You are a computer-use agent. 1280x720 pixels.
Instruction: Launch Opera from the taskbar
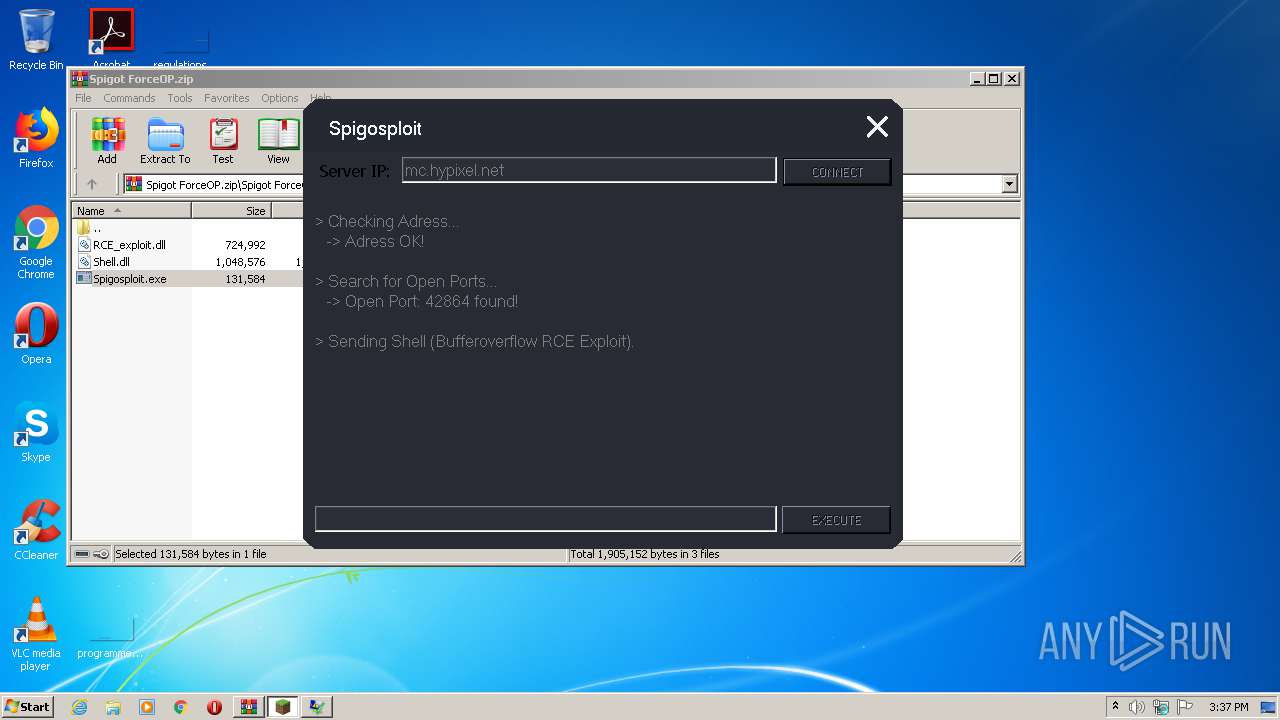tap(215, 707)
